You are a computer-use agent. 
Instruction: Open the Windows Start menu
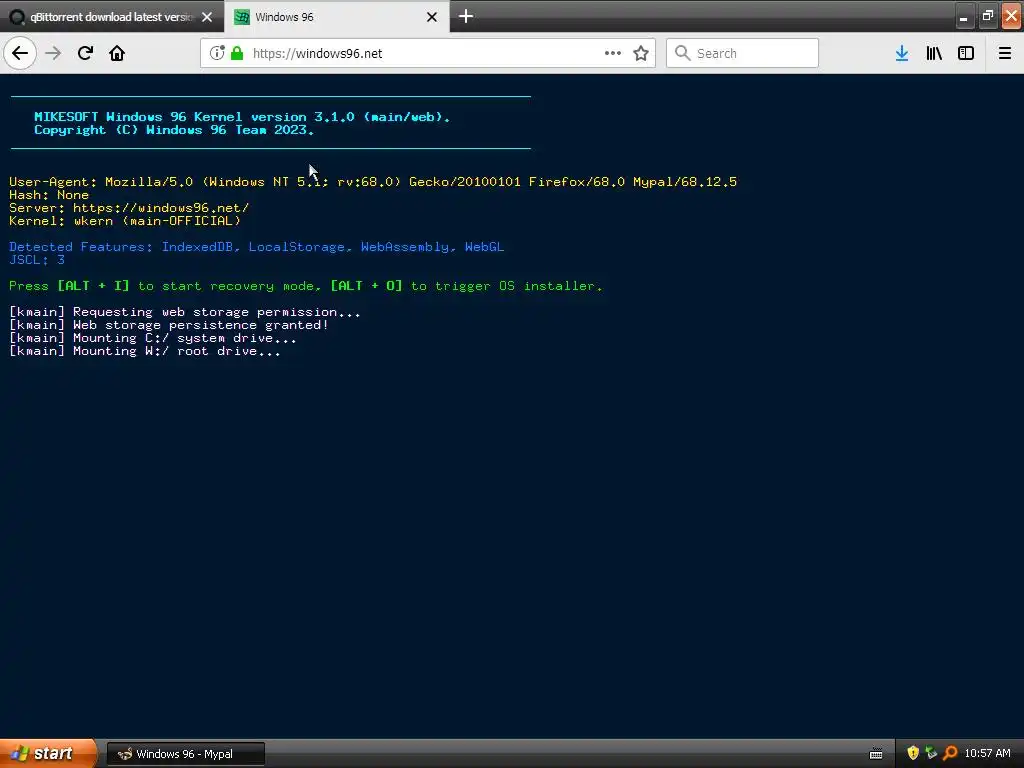[x=48, y=753]
